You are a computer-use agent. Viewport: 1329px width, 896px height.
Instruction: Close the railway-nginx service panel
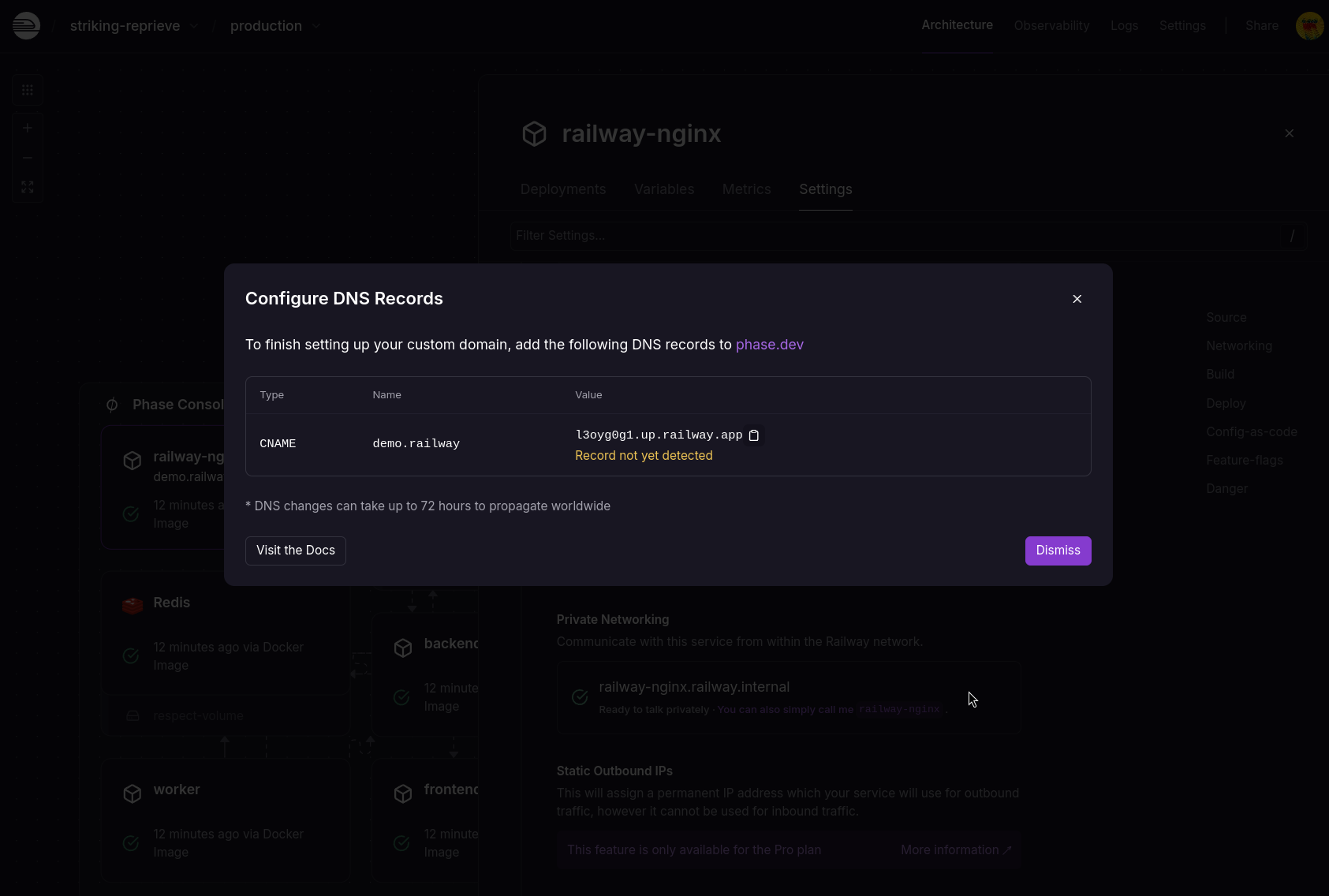click(x=1289, y=133)
